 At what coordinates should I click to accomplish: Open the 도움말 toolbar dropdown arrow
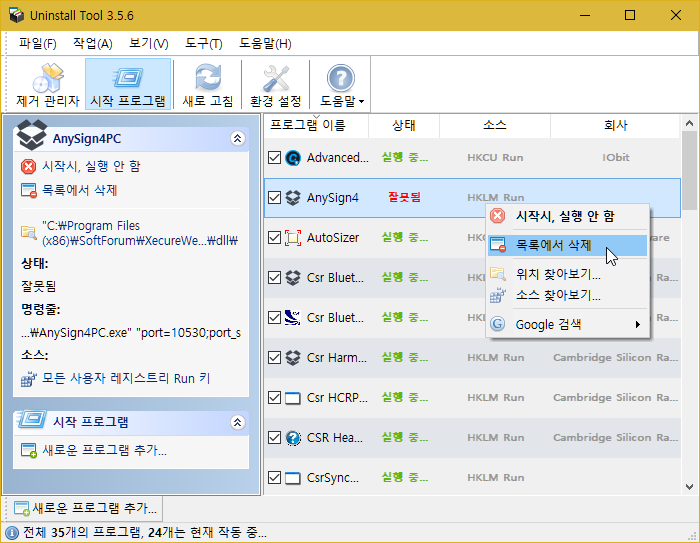pyautogui.click(x=362, y=101)
